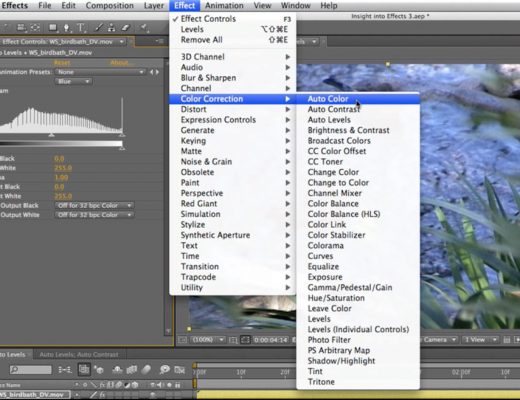This screenshot has width=520, height=400.
Task: Open the 1 View layout dropdown
Action: coord(479,340)
